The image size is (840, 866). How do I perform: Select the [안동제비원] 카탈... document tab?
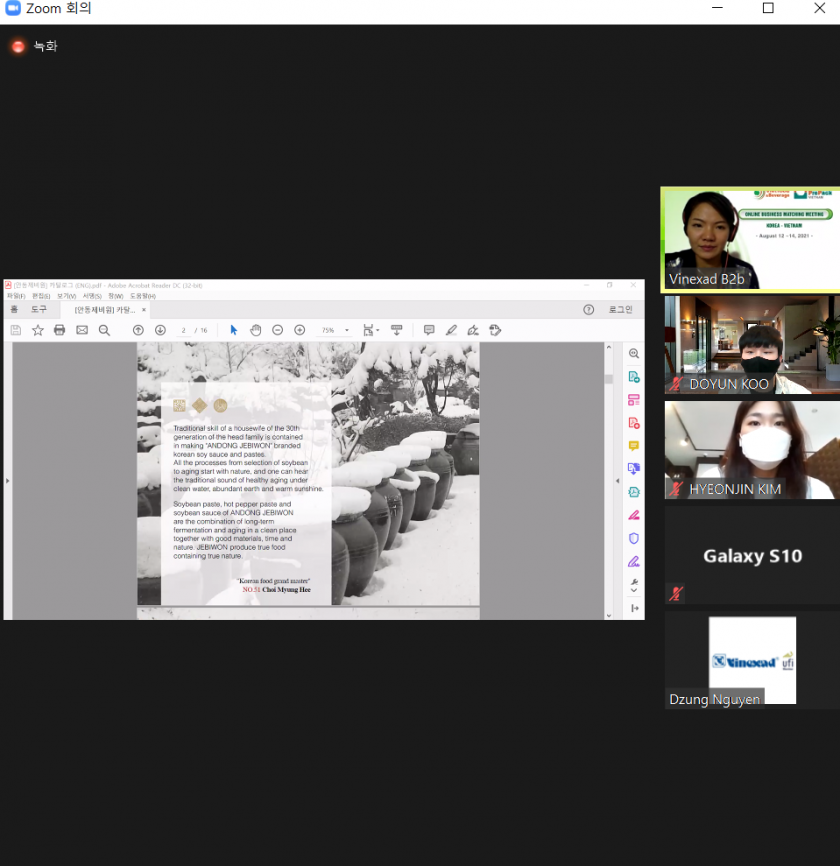point(105,310)
